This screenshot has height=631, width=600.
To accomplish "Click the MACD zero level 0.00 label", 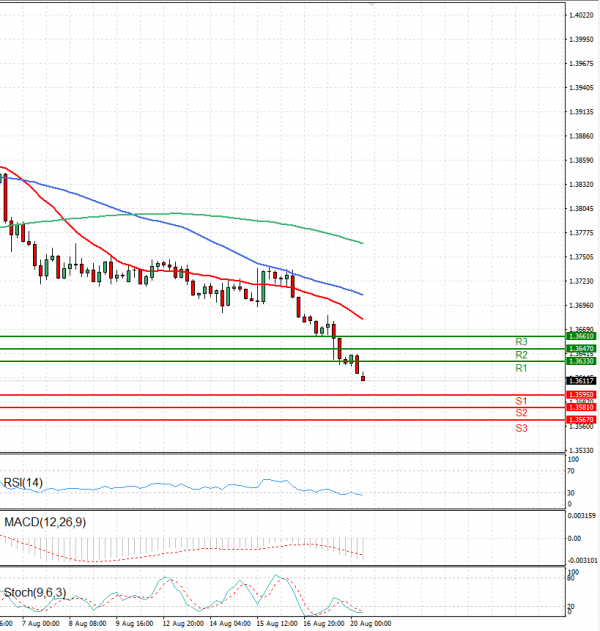I will coord(574,538).
